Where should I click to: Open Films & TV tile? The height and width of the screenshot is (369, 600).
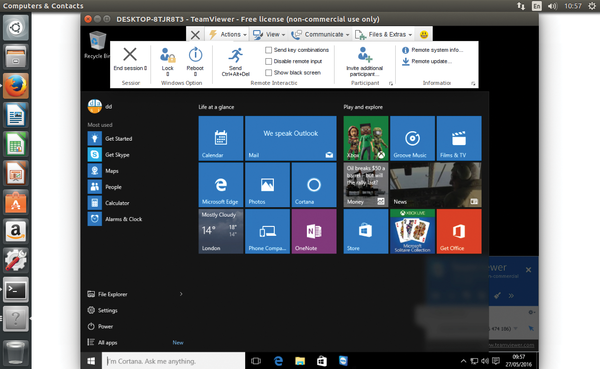tap(459, 138)
